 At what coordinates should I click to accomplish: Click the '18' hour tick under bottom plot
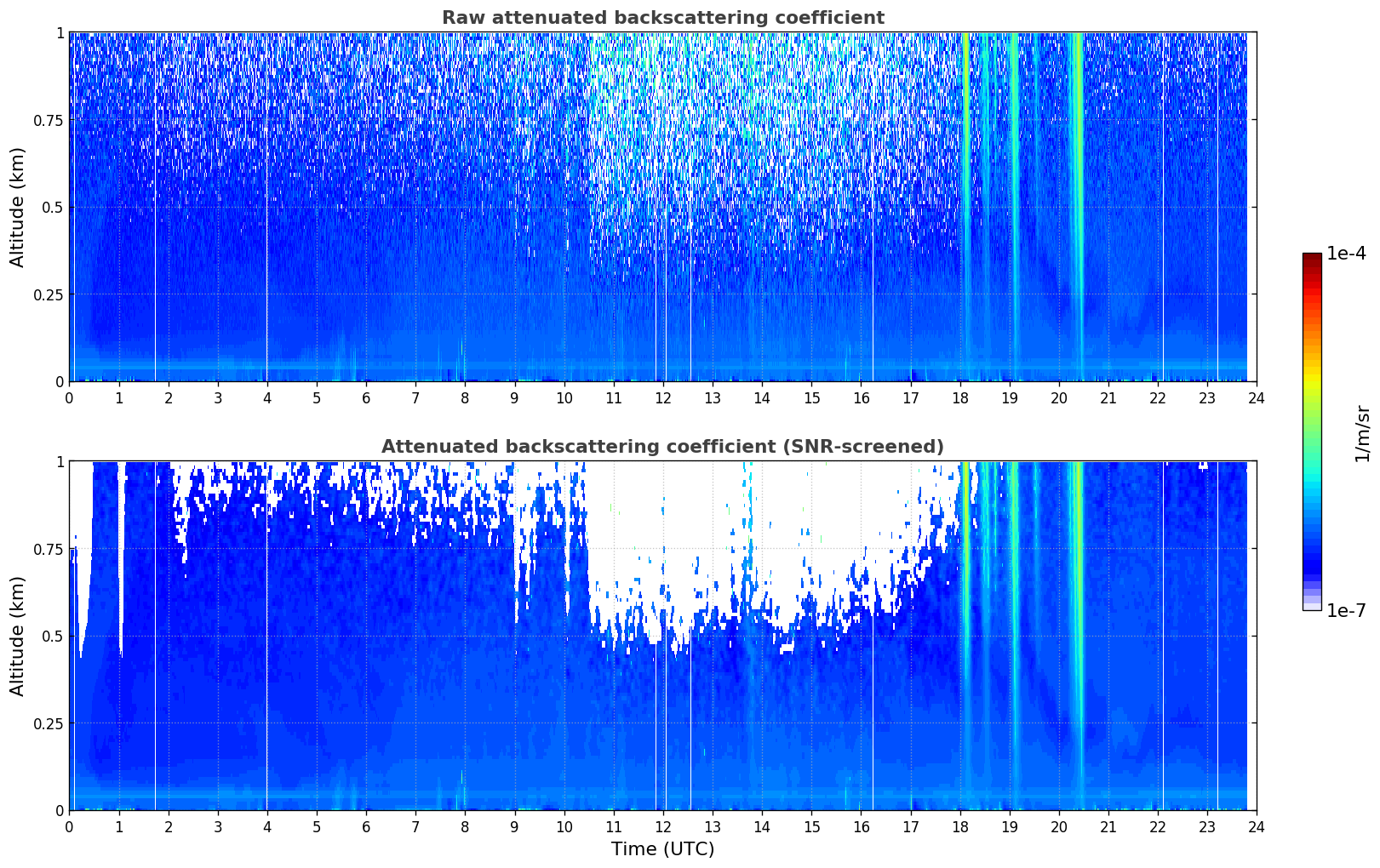(960, 826)
